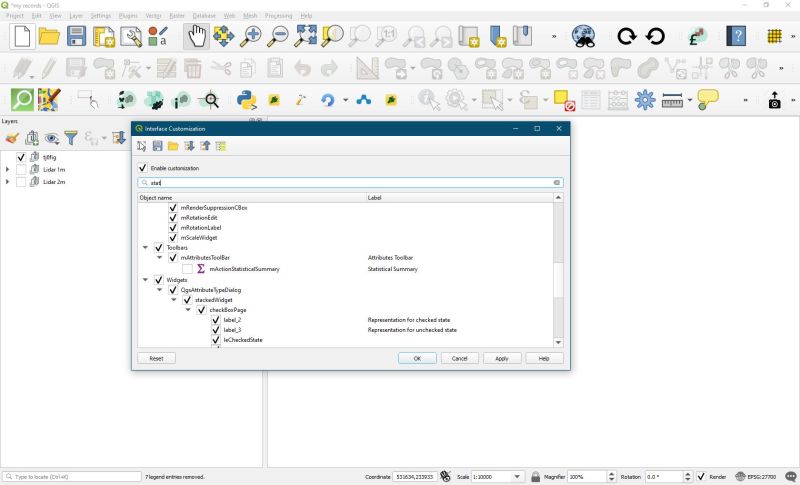Click Expand All icon in customization dialog
Image resolution: width=800 pixels, height=485 pixels.
click(x=189, y=146)
